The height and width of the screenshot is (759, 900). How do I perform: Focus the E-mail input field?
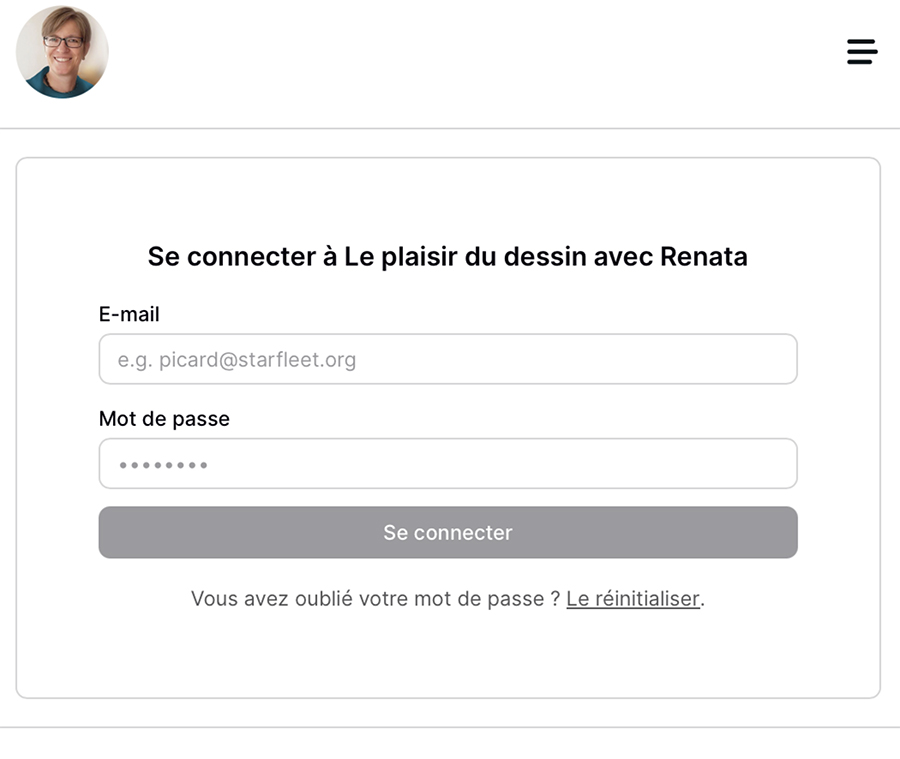tap(447, 359)
